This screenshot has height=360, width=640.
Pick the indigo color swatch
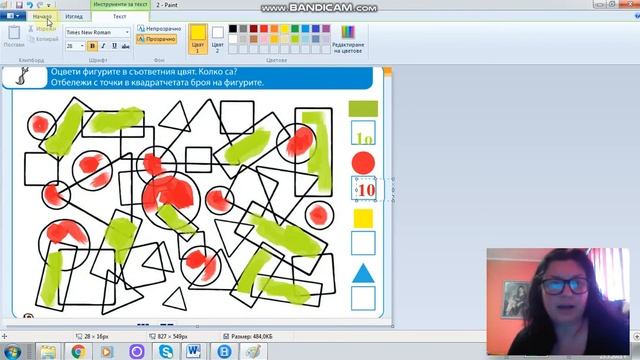click(316, 29)
